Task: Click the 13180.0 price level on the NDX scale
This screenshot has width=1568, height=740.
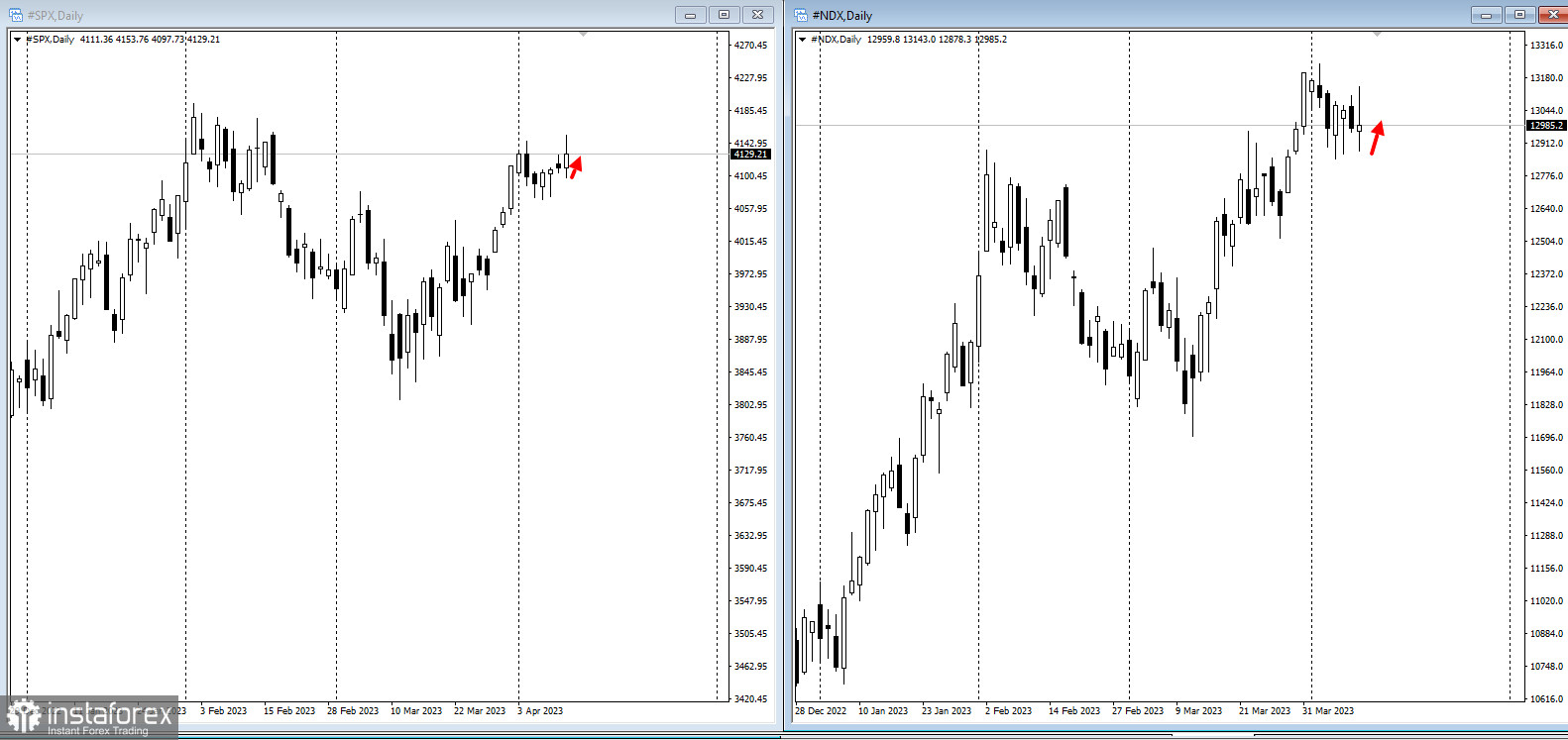Action: coord(1546,78)
